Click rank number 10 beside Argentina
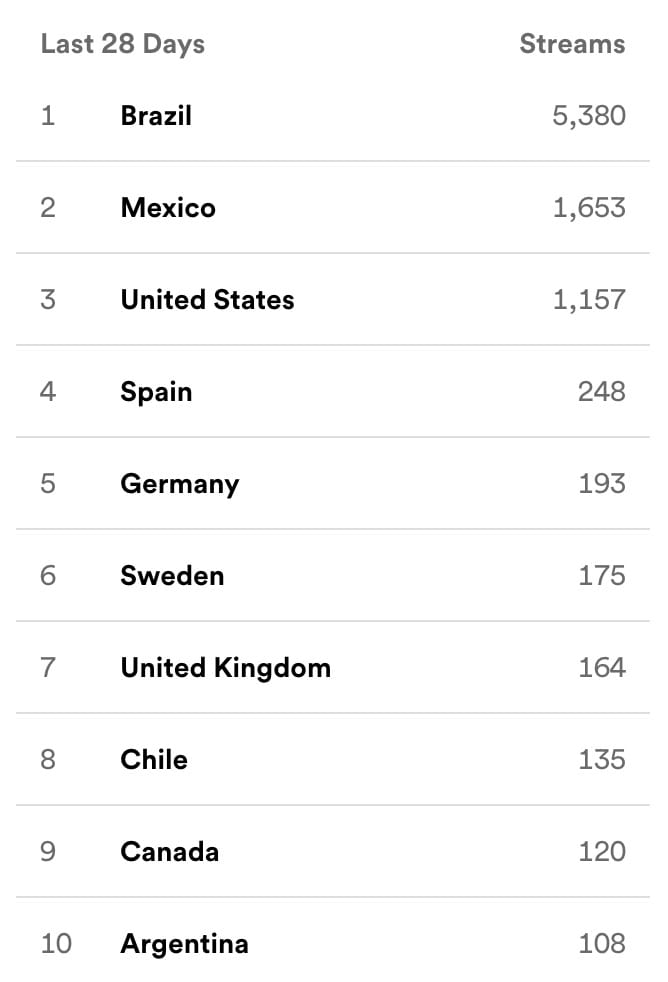 tap(56, 944)
